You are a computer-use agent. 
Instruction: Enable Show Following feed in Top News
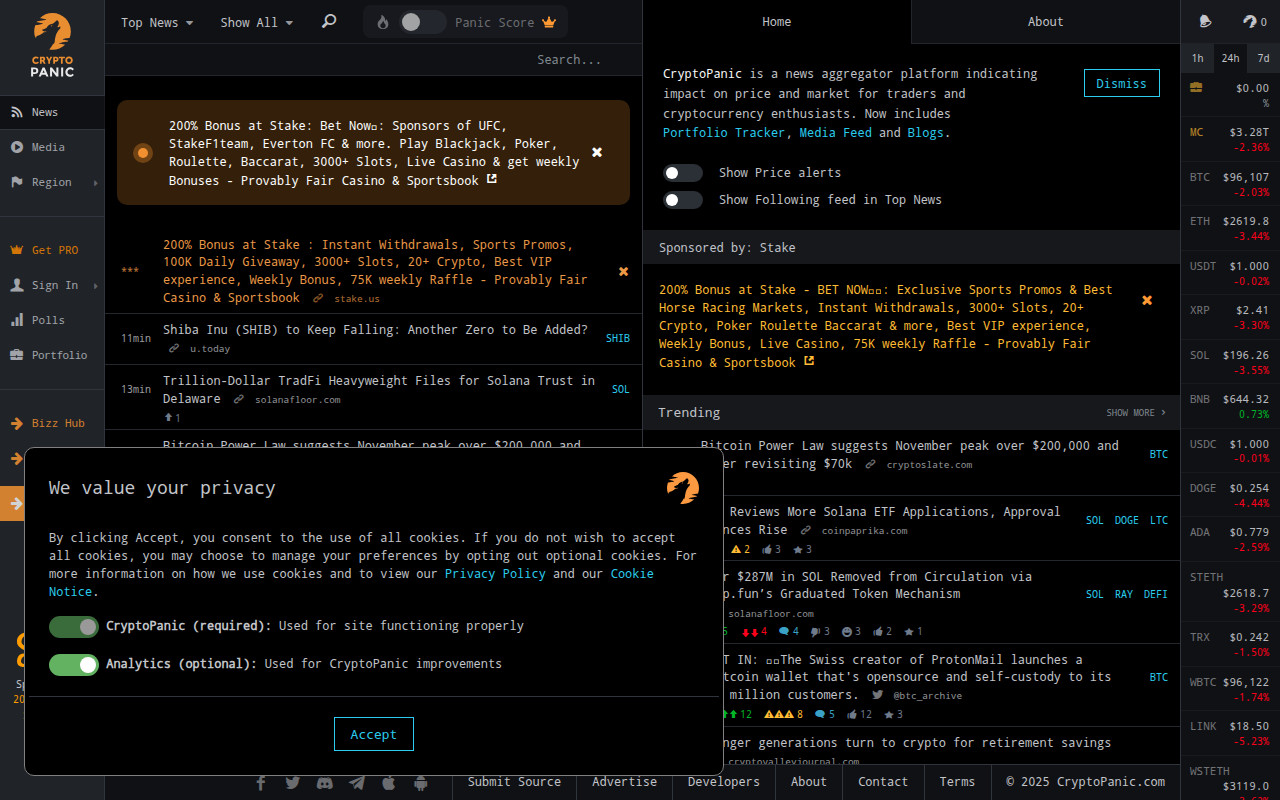pos(683,200)
